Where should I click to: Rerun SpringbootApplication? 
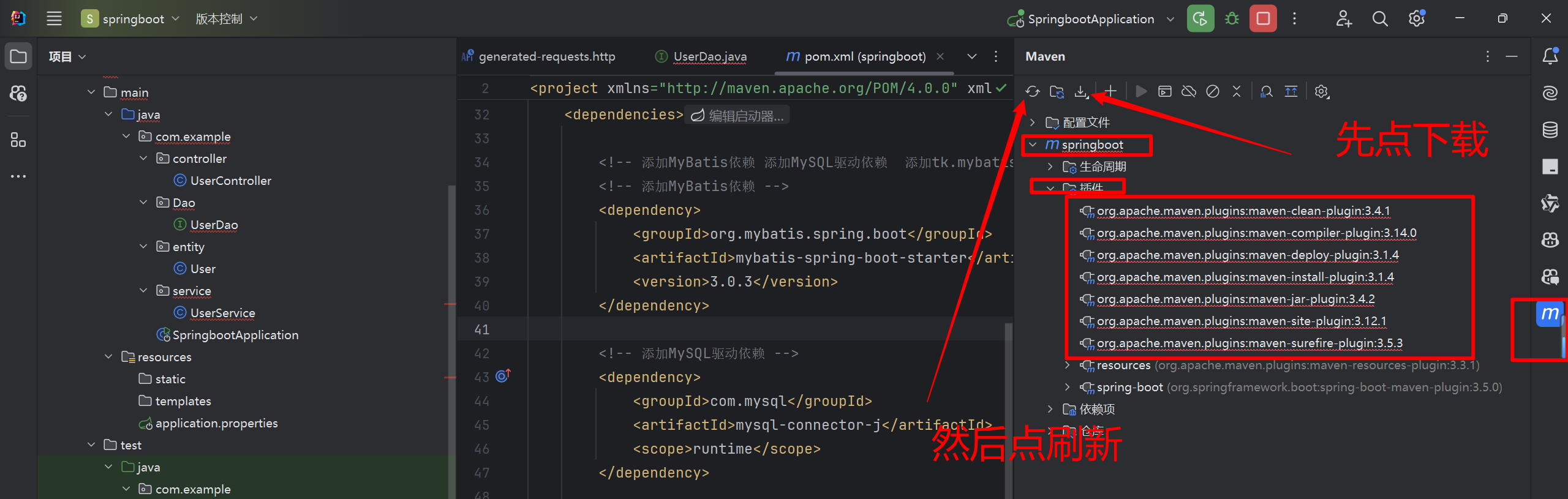click(x=1200, y=18)
